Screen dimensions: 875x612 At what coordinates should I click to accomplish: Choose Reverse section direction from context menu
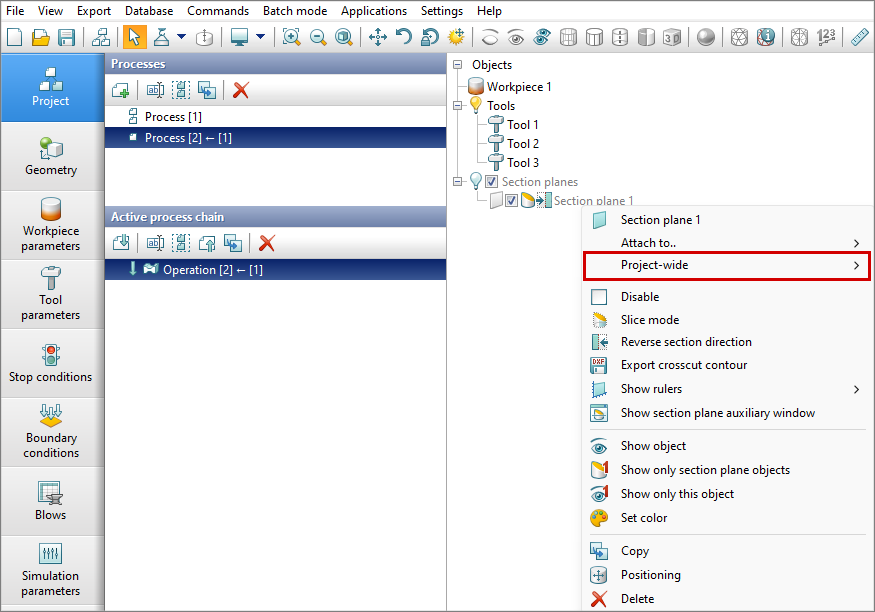[685, 342]
